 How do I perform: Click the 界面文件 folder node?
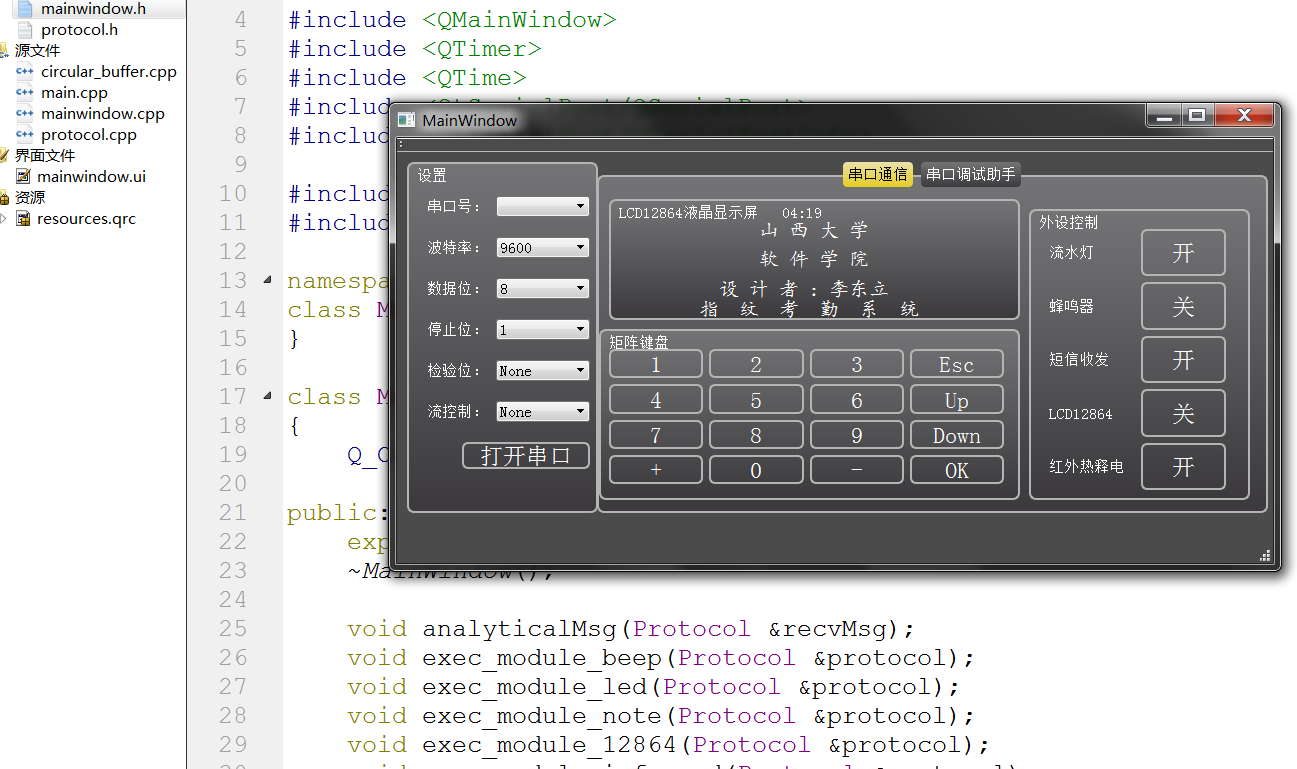(44, 156)
